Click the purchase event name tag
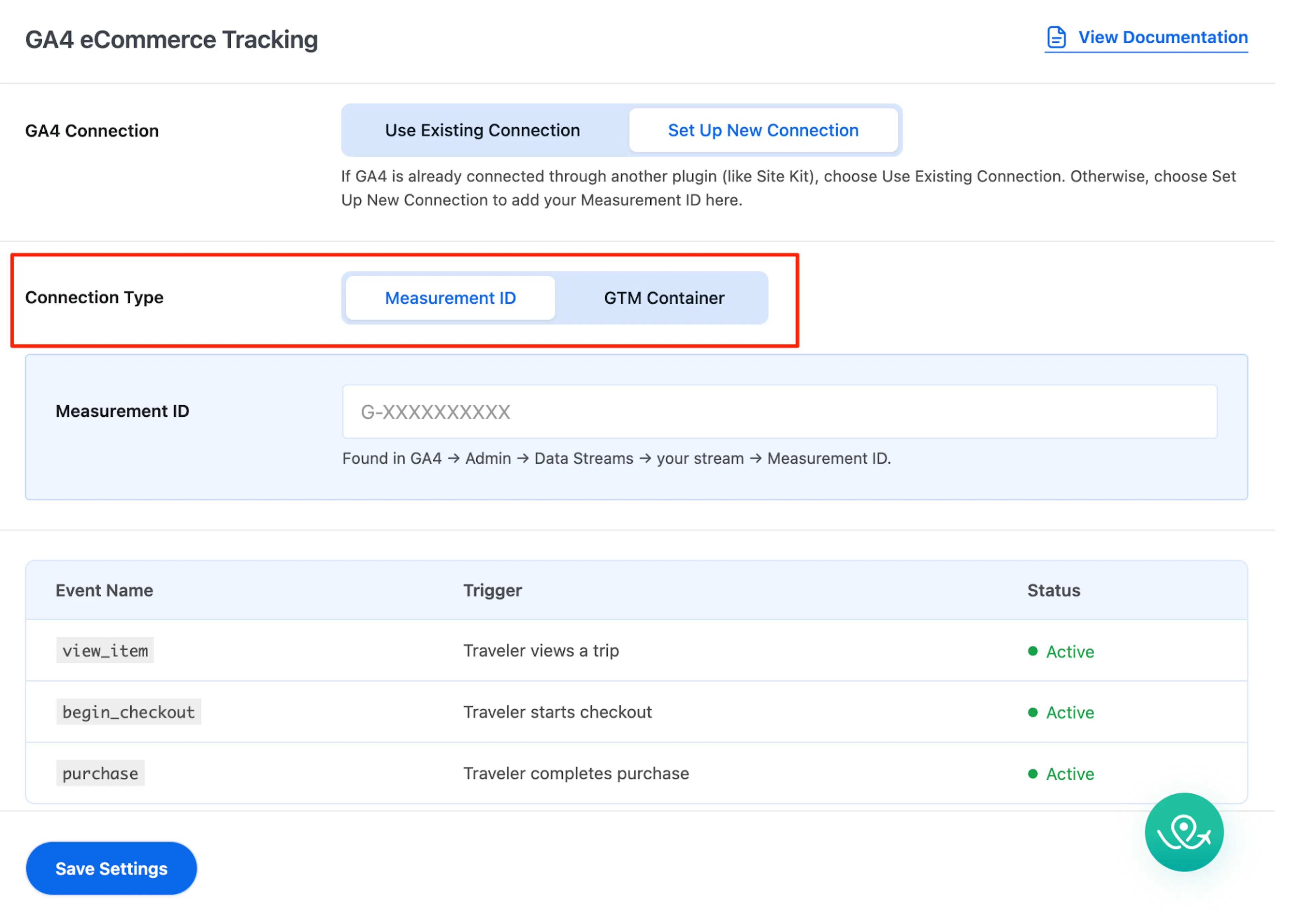Viewport: 1300px width, 924px height. 100,773
